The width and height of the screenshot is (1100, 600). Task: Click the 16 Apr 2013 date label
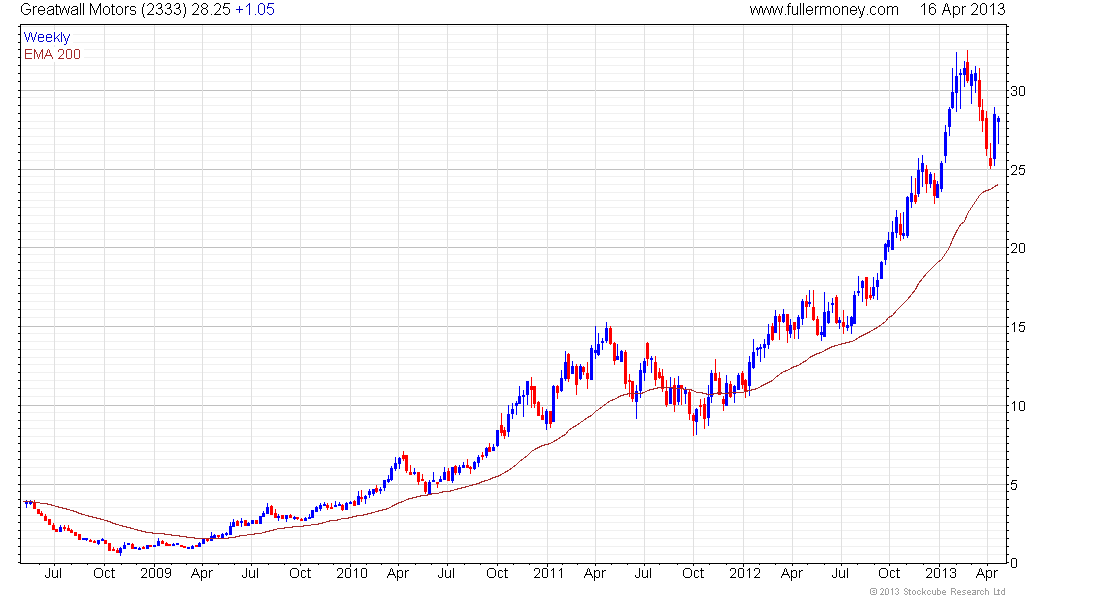click(x=962, y=10)
